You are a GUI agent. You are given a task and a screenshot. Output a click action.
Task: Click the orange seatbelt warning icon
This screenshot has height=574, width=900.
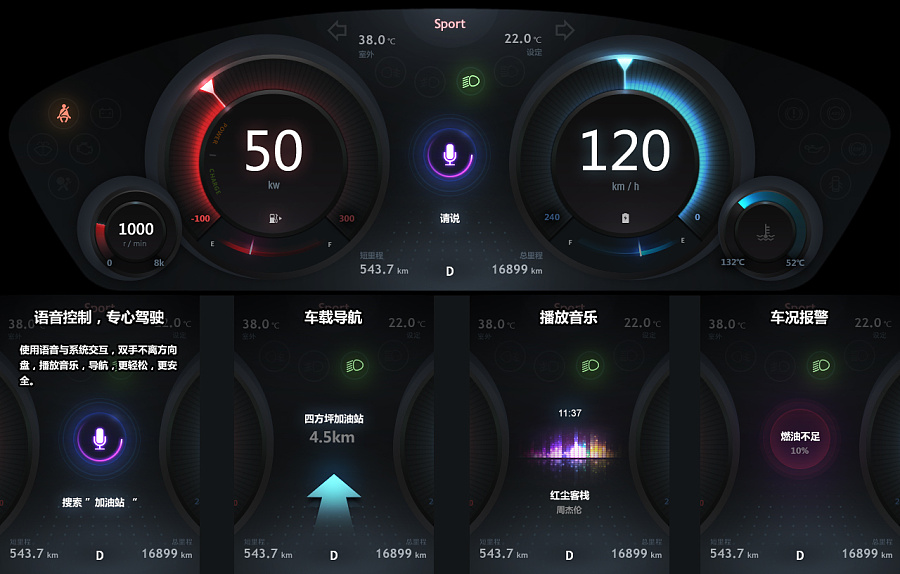click(64, 113)
